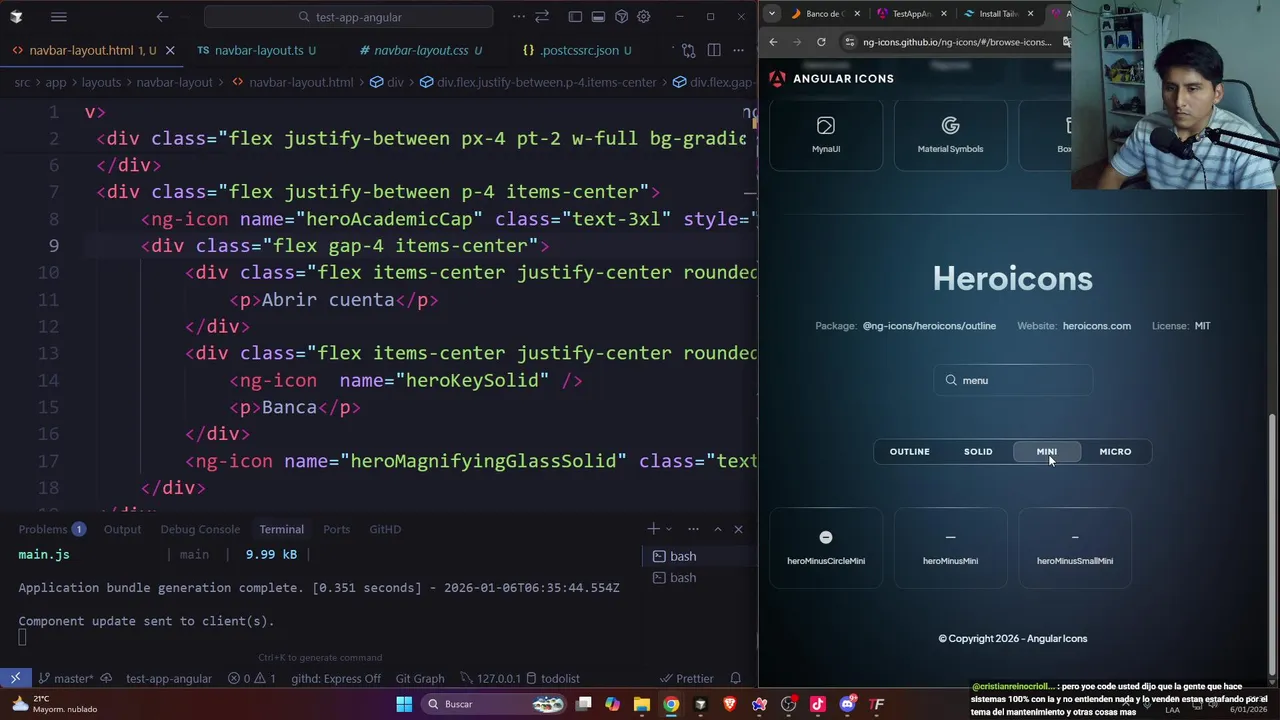Open terminal panel more actions ellipsis
The width and height of the screenshot is (1280, 720).
pyautogui.click(x=693, y=529)
